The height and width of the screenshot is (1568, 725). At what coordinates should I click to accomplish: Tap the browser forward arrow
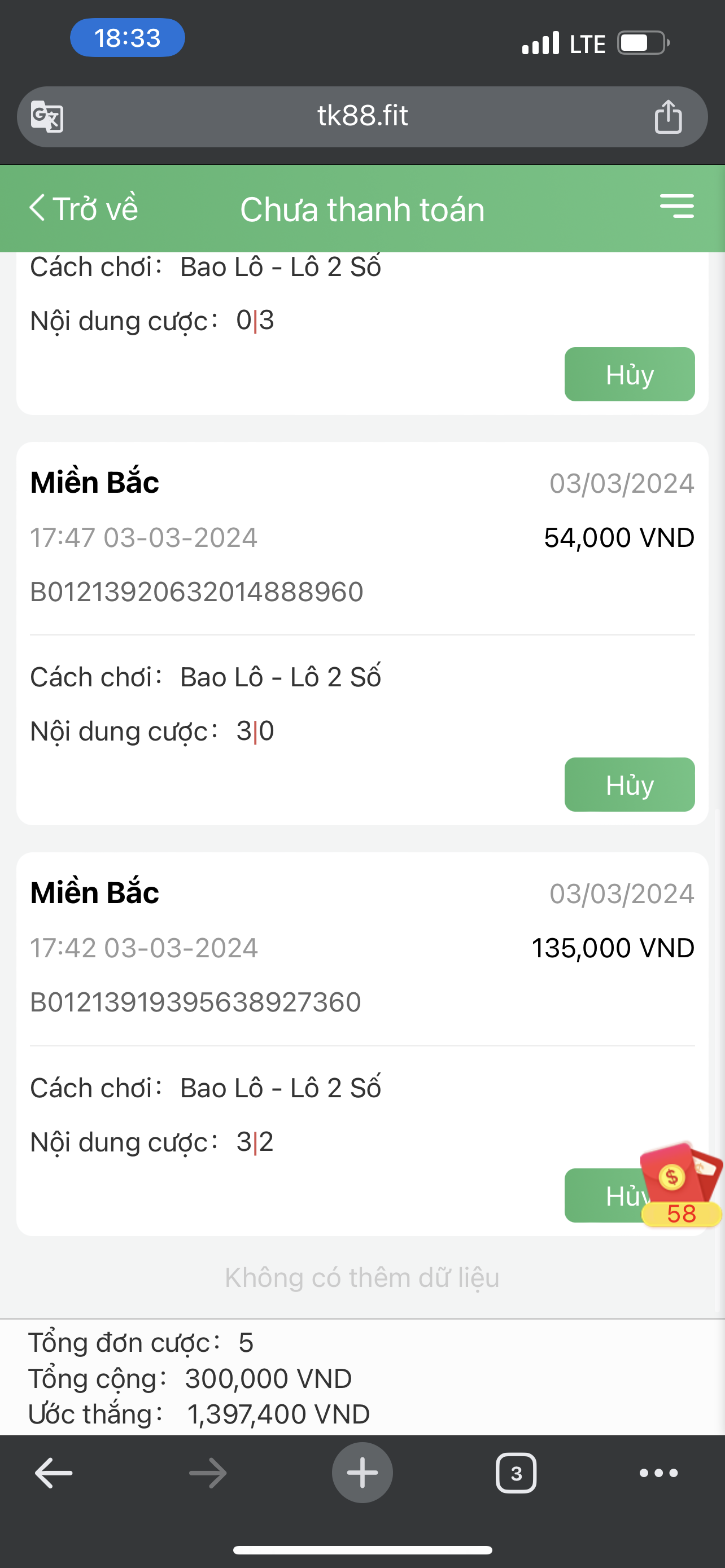tap(208, 1473)
